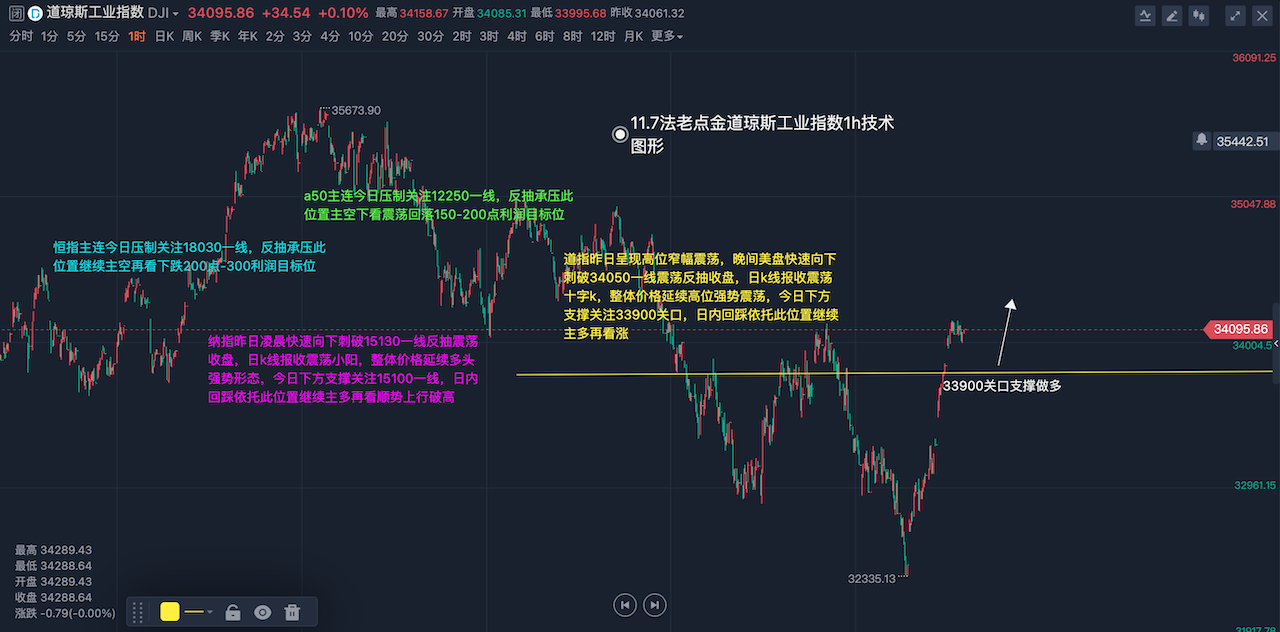The height and width of the screenshot is (632, 1280).
Task: Switch to 4时 timeframe
Action: [517, 36]
